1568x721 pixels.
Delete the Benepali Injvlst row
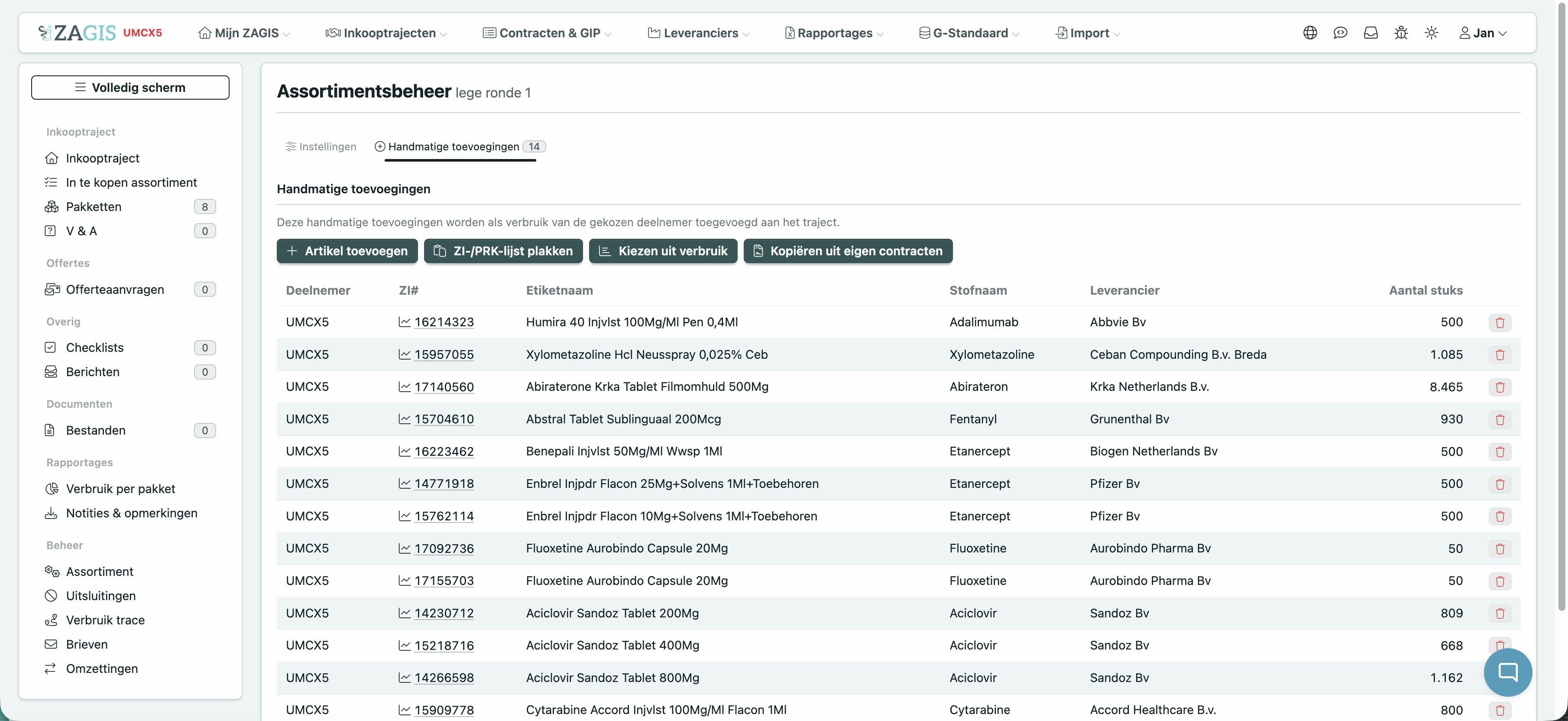[1500, 451]
